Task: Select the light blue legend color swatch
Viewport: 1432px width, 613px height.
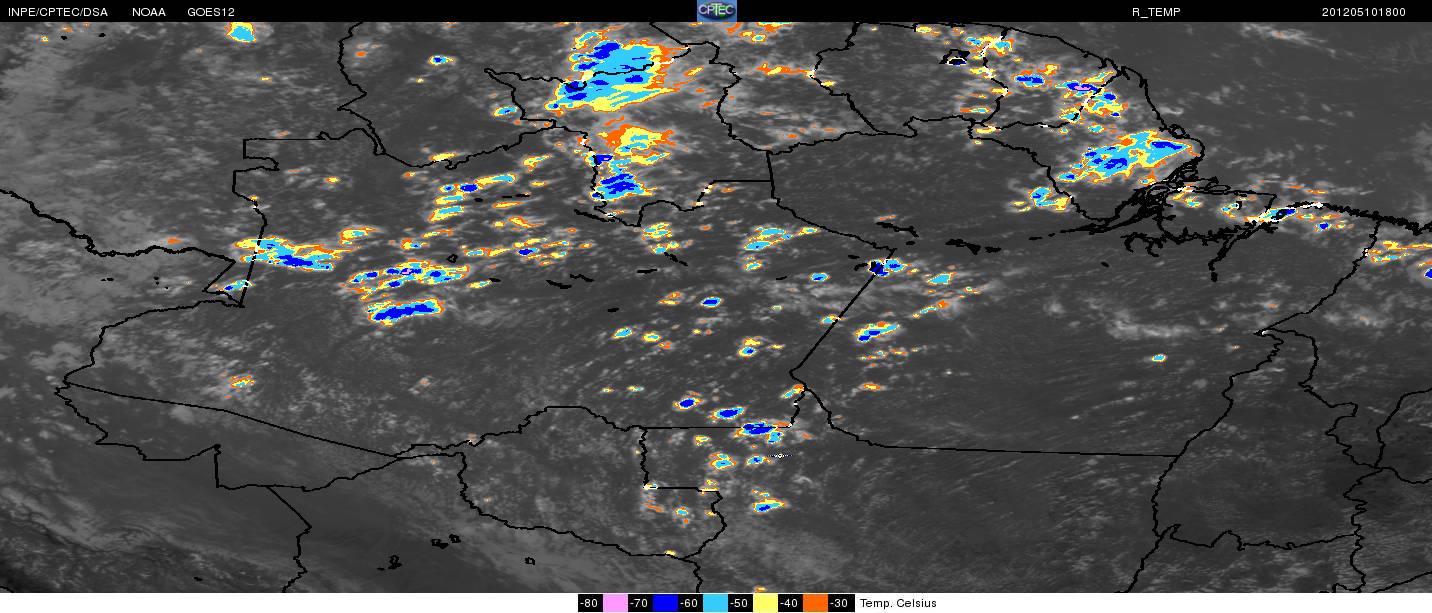Action: coord(715,603)
